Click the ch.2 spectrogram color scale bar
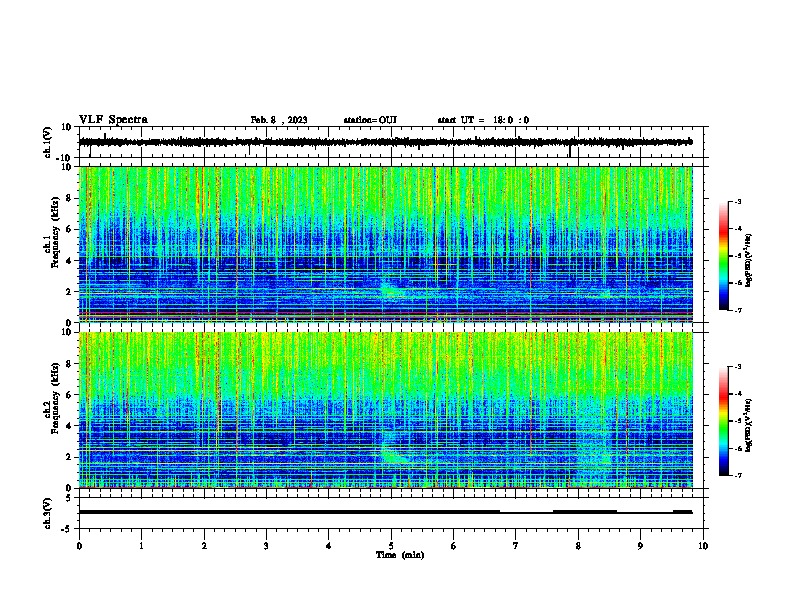The image size is (792, 612). (x=723, y=421)
